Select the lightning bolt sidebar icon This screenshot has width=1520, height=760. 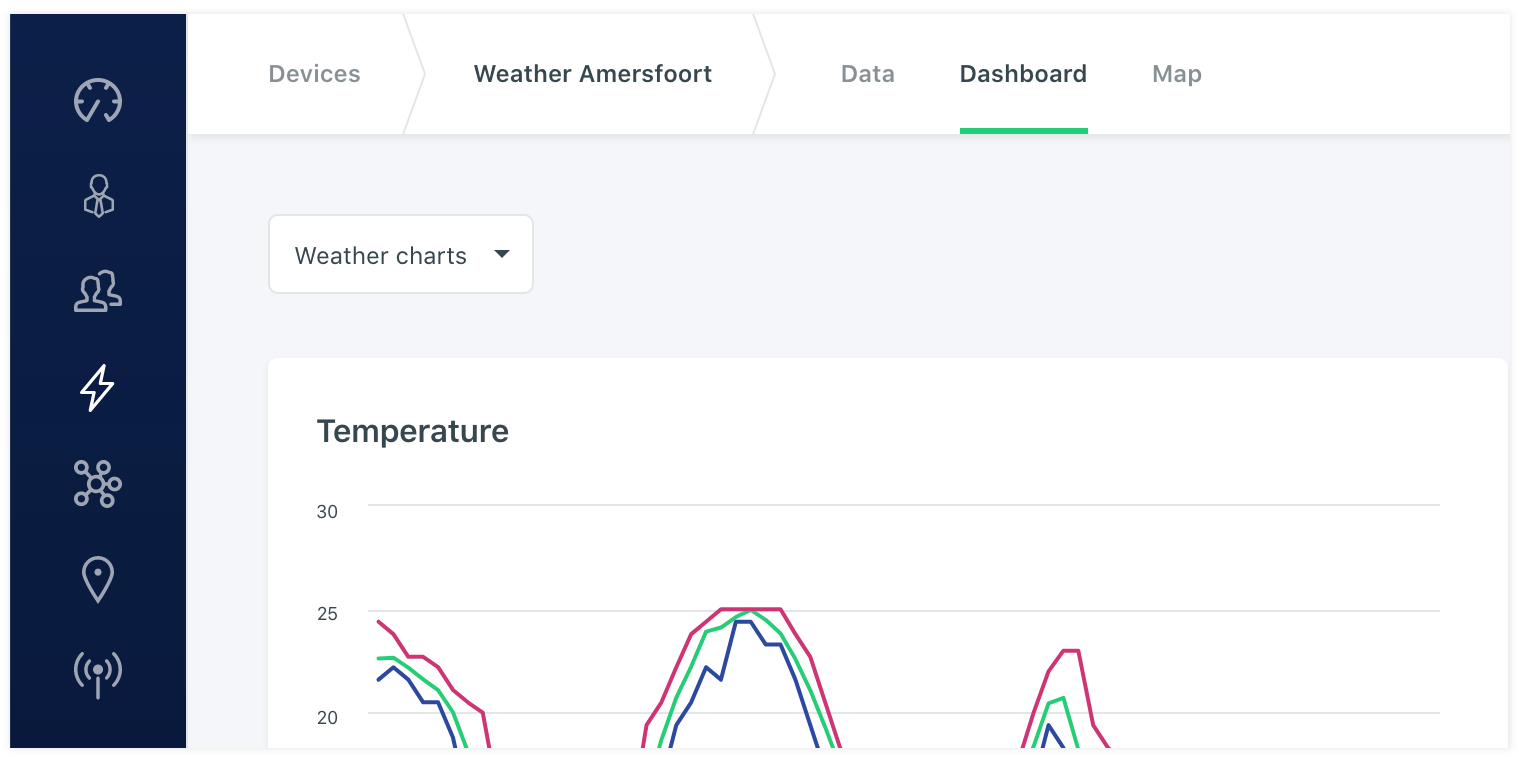pos(98,388)
